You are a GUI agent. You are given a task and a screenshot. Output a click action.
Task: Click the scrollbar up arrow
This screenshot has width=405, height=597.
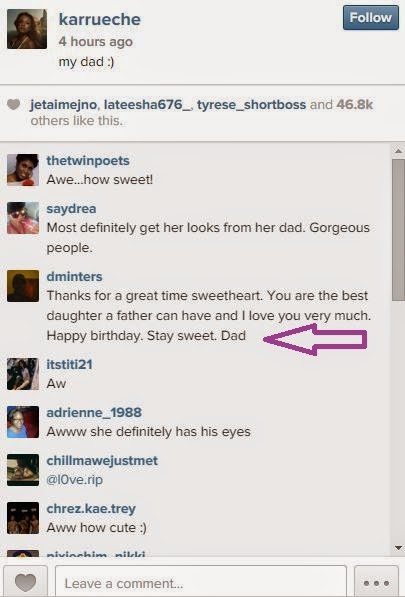[x=398, y=151]
